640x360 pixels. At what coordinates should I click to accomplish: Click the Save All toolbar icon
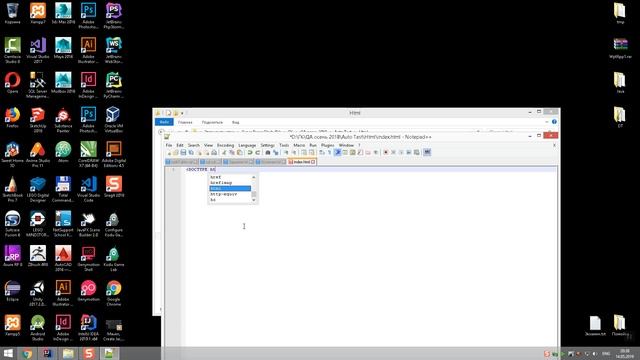191,152
